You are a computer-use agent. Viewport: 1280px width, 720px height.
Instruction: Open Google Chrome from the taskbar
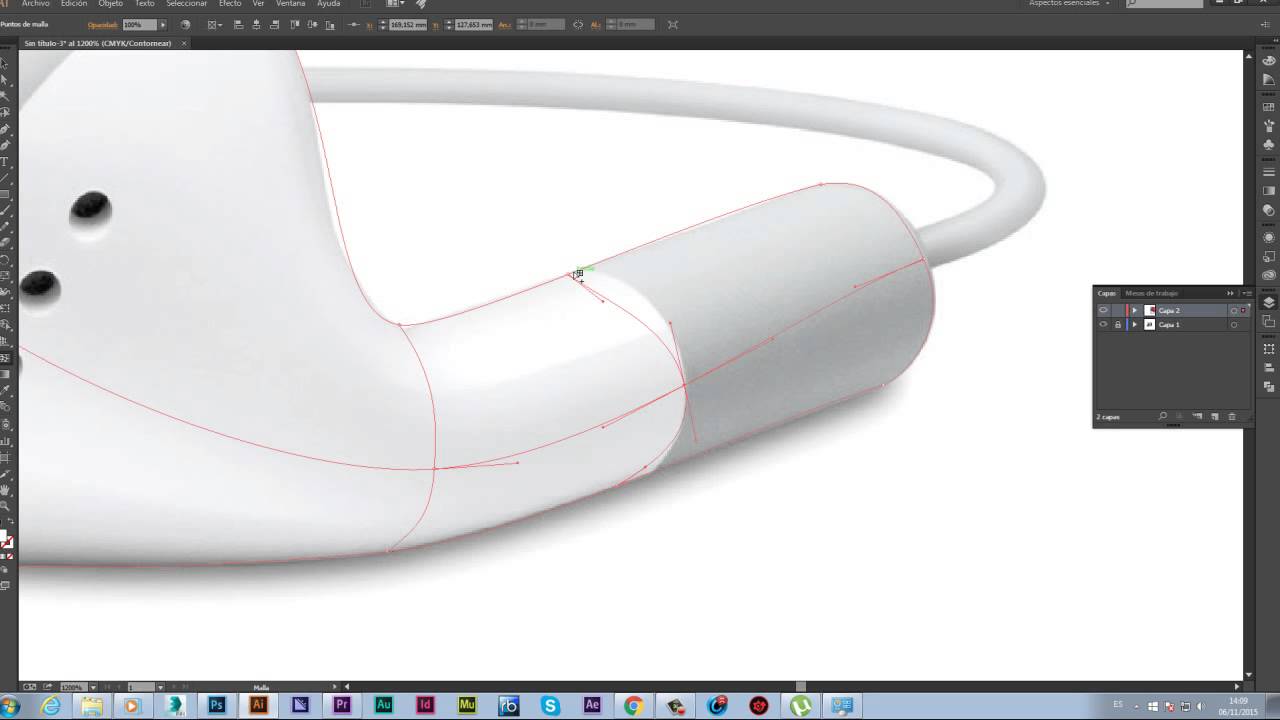633,706
